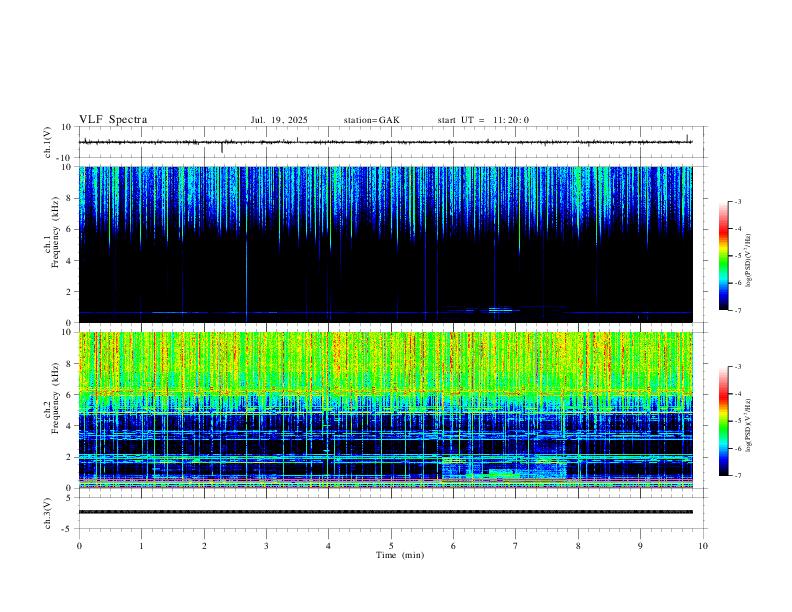Click the lower ch.2 color scale bar
Screen dimensions: 792x612
pos(723,421)
